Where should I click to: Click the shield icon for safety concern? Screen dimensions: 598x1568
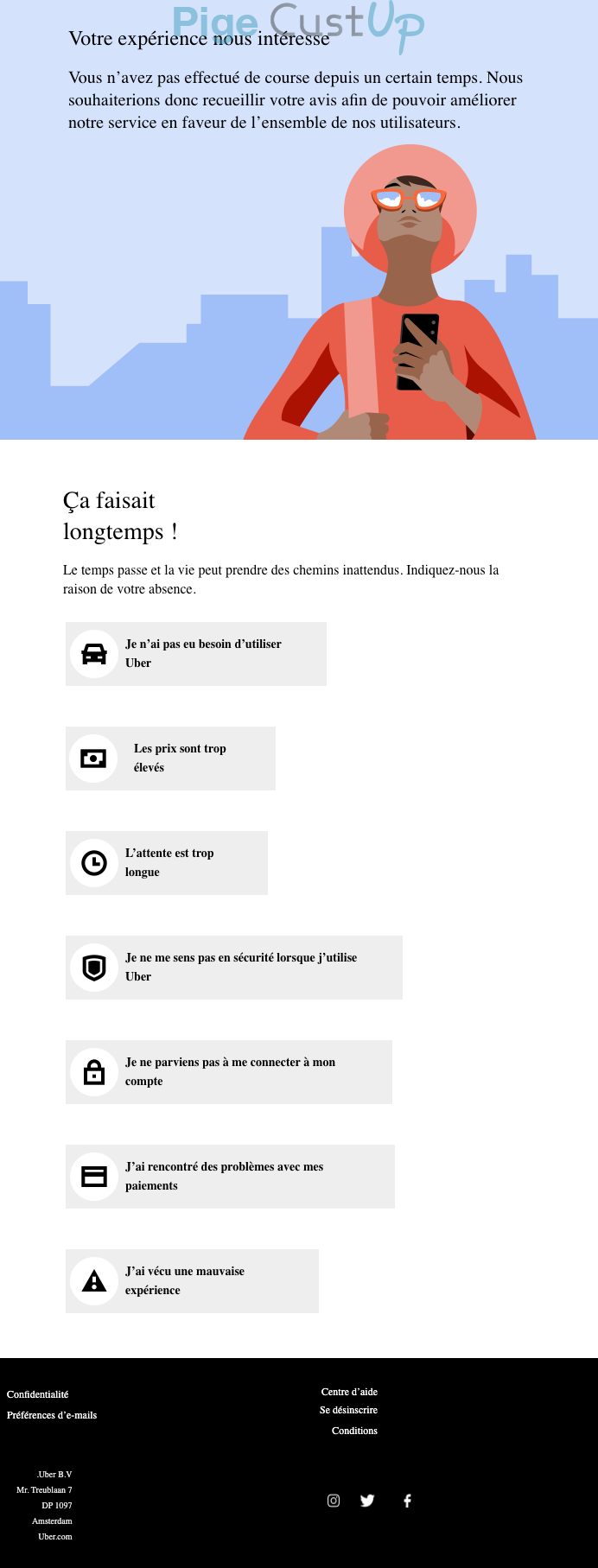[93, 968]
